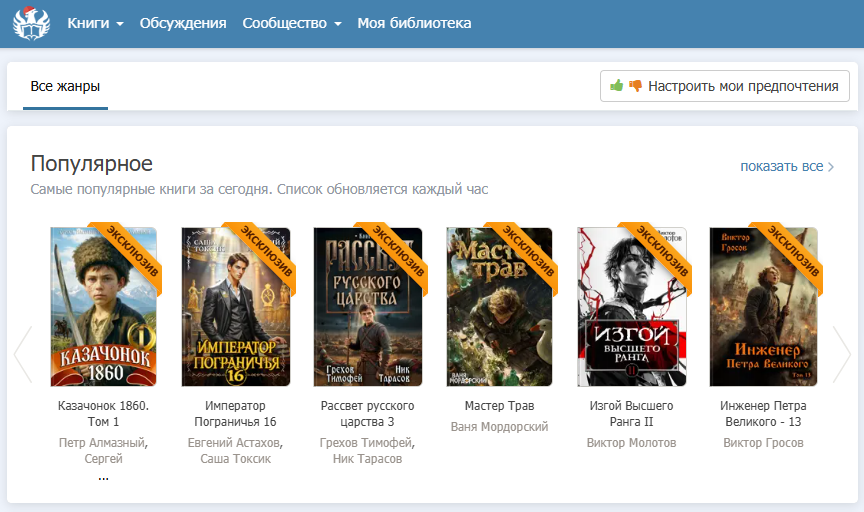Advance carousel with the right arrow
This screenshot has height=512, width=864.
tap(841, 355)
